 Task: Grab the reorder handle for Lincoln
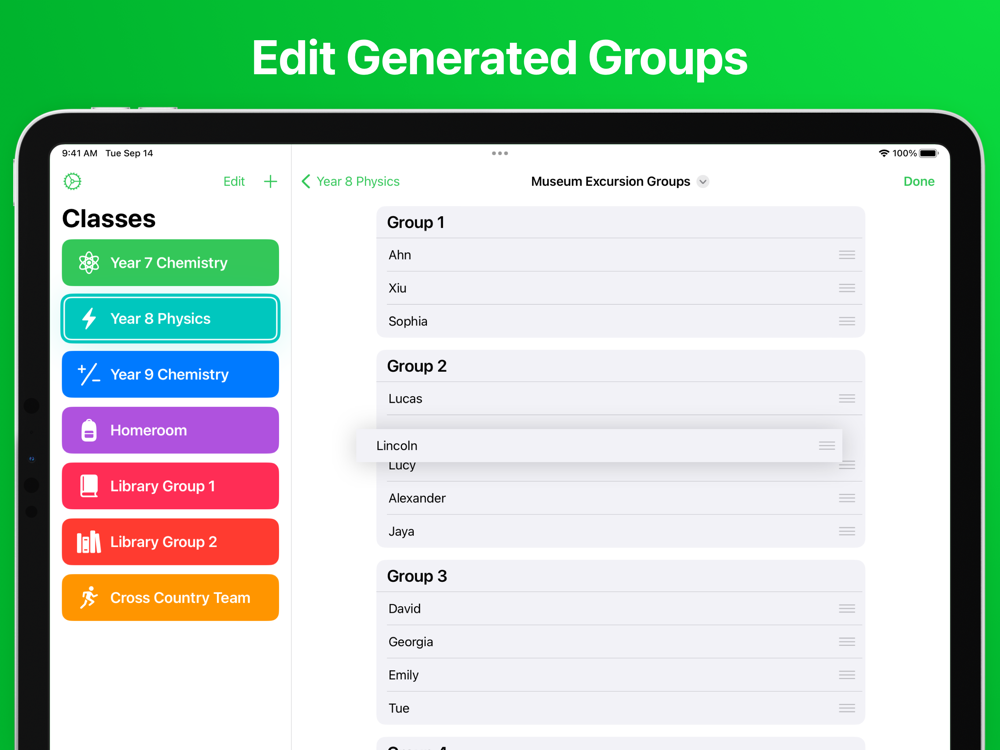point(827,446)
